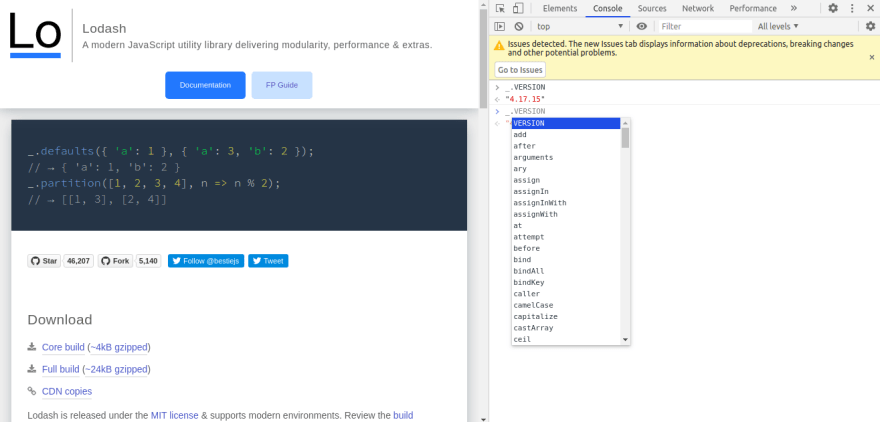
Task: Open the ~24kB gzipped link
Action: coord(117,369)
